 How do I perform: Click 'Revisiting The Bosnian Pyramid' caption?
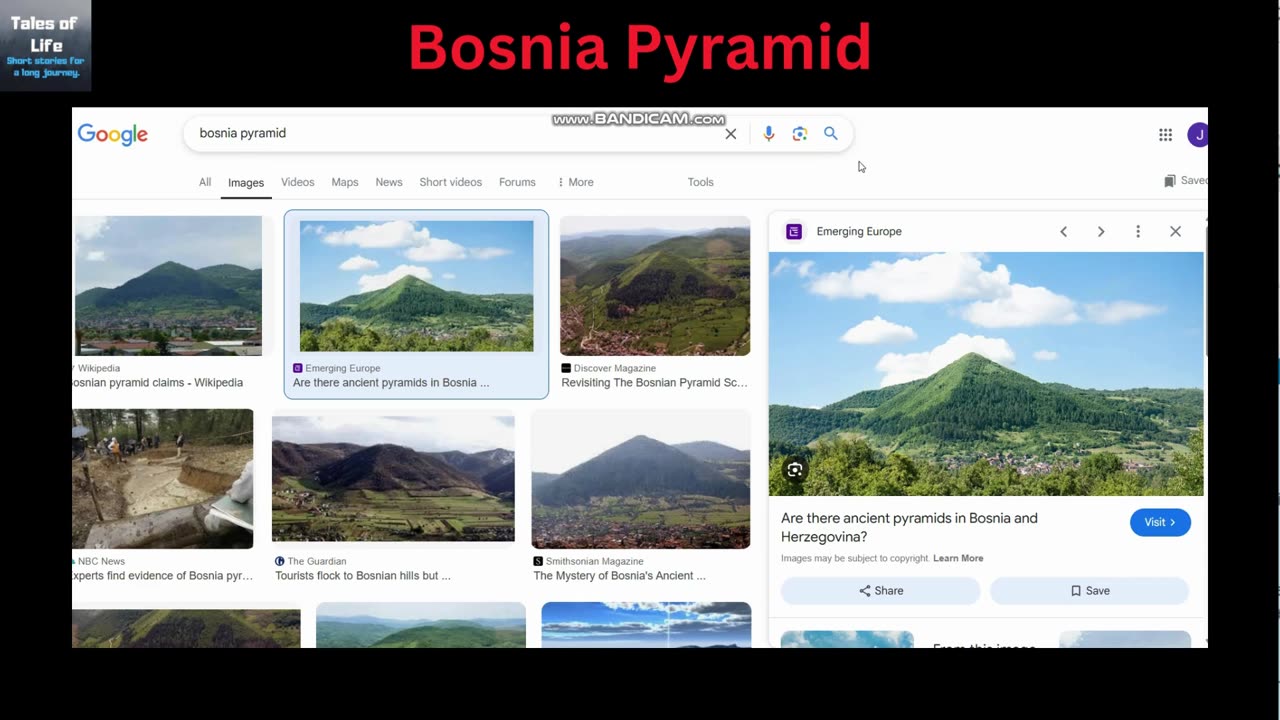654,383
